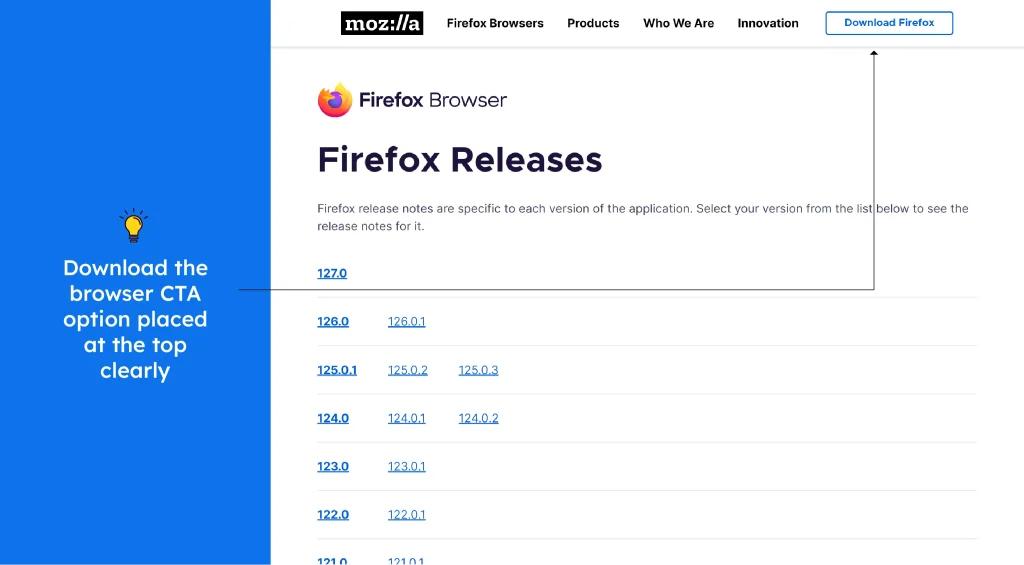The height and width of the screenshot is (565, 1024).
Task: Open the 125.0.2 release notes link
Action: tap(408, 370)
